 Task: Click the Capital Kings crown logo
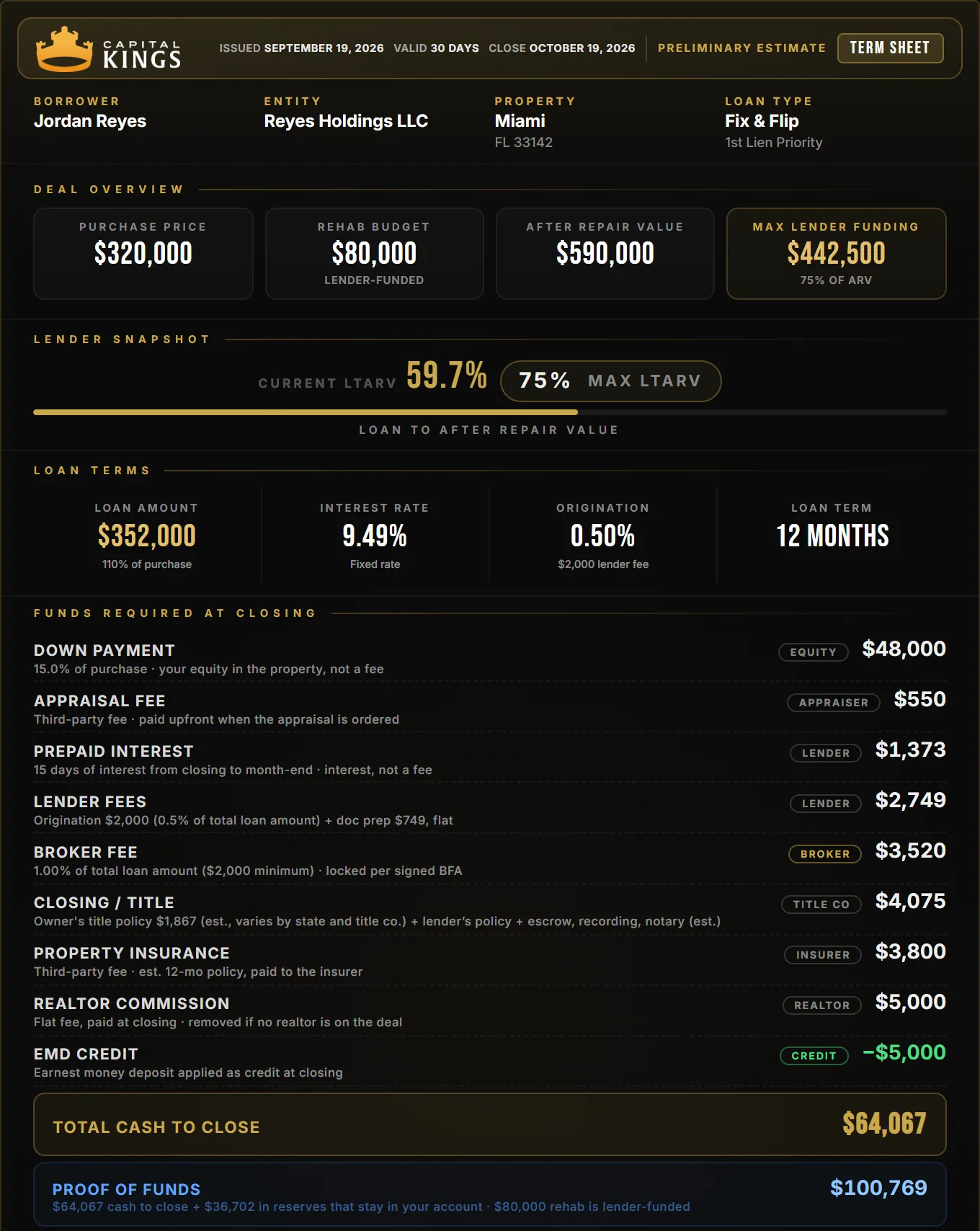click(65, 49)
